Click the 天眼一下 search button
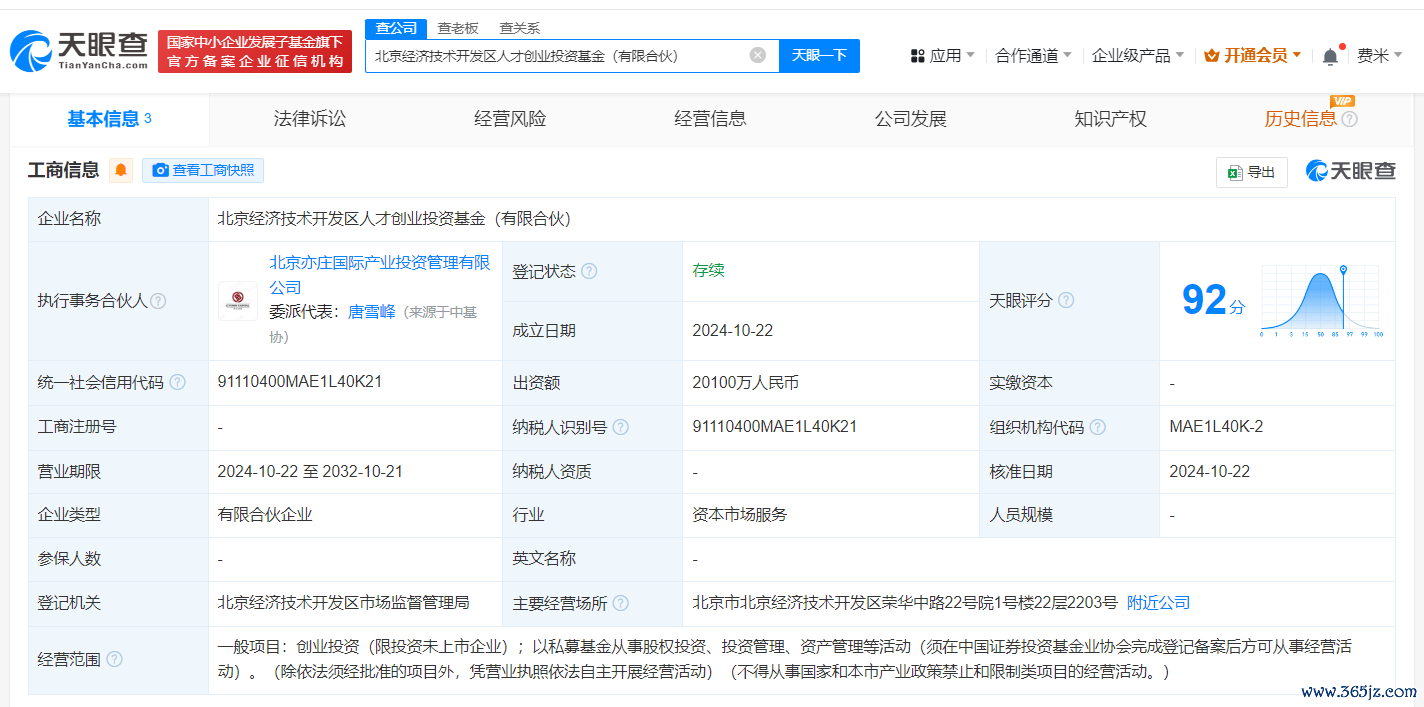1424x707 pixels. click(819, 56)
